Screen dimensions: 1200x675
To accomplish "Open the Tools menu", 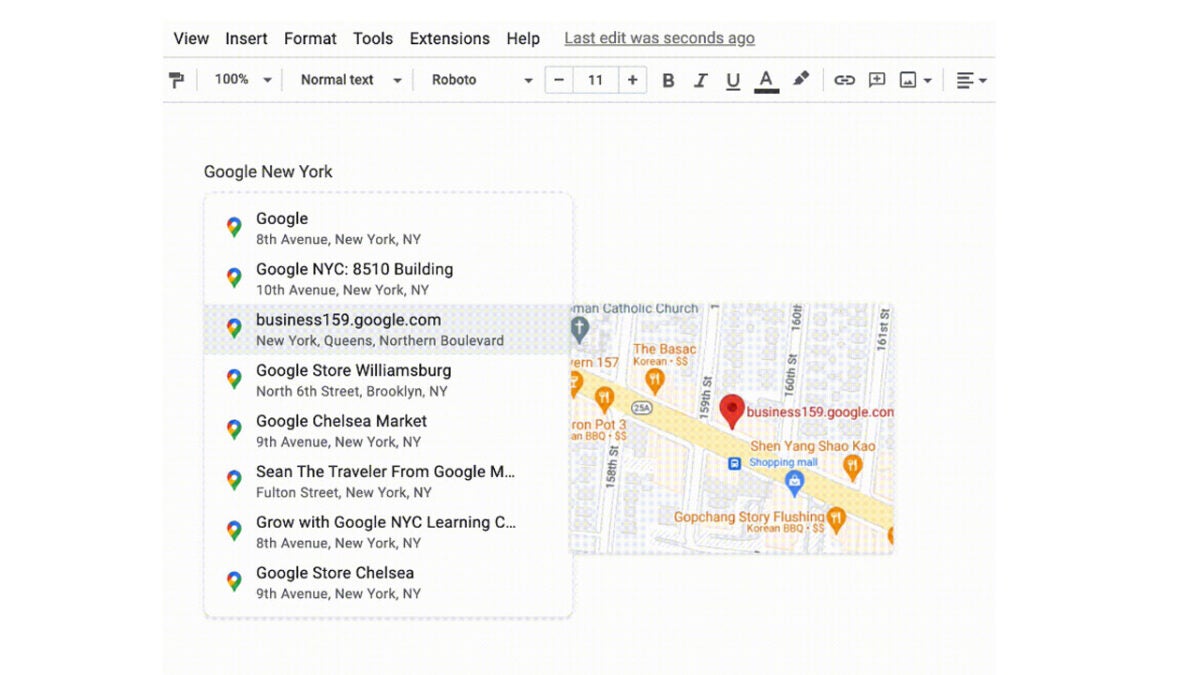I will 372,38.
